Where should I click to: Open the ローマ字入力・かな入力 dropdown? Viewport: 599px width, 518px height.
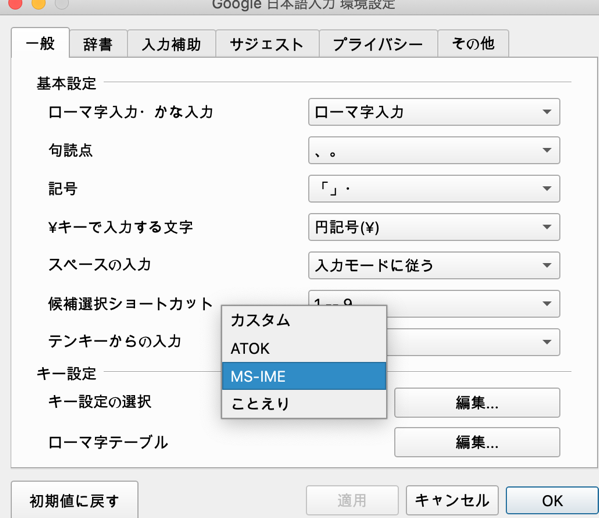434,112
